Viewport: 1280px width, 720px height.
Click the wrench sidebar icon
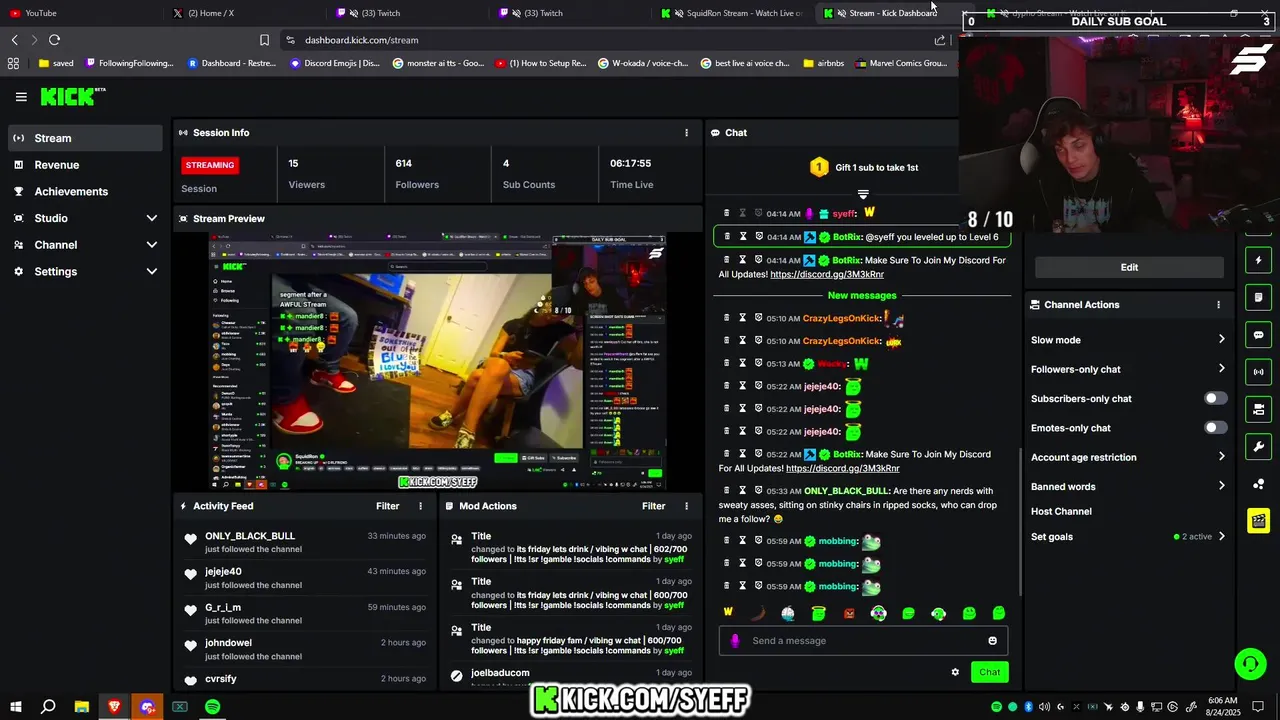pos(1259,446)
